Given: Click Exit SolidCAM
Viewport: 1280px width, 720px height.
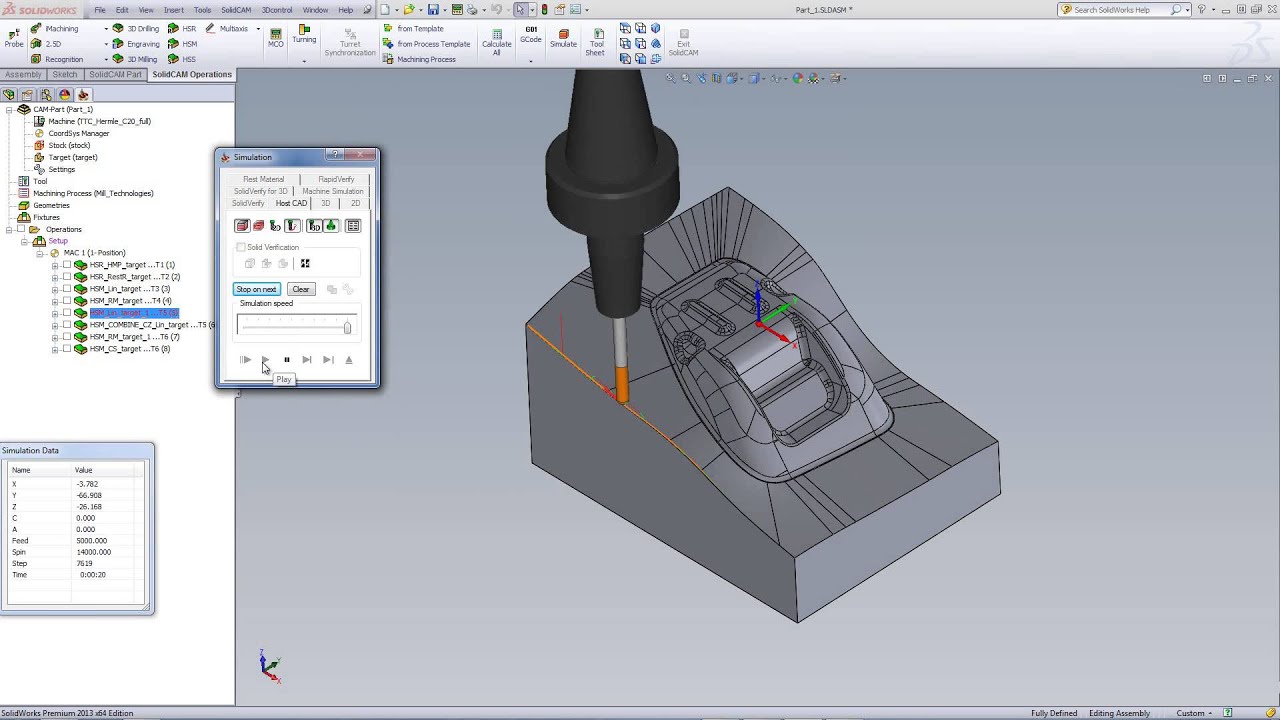Looking at the screenshot, I should click(683, 40).
